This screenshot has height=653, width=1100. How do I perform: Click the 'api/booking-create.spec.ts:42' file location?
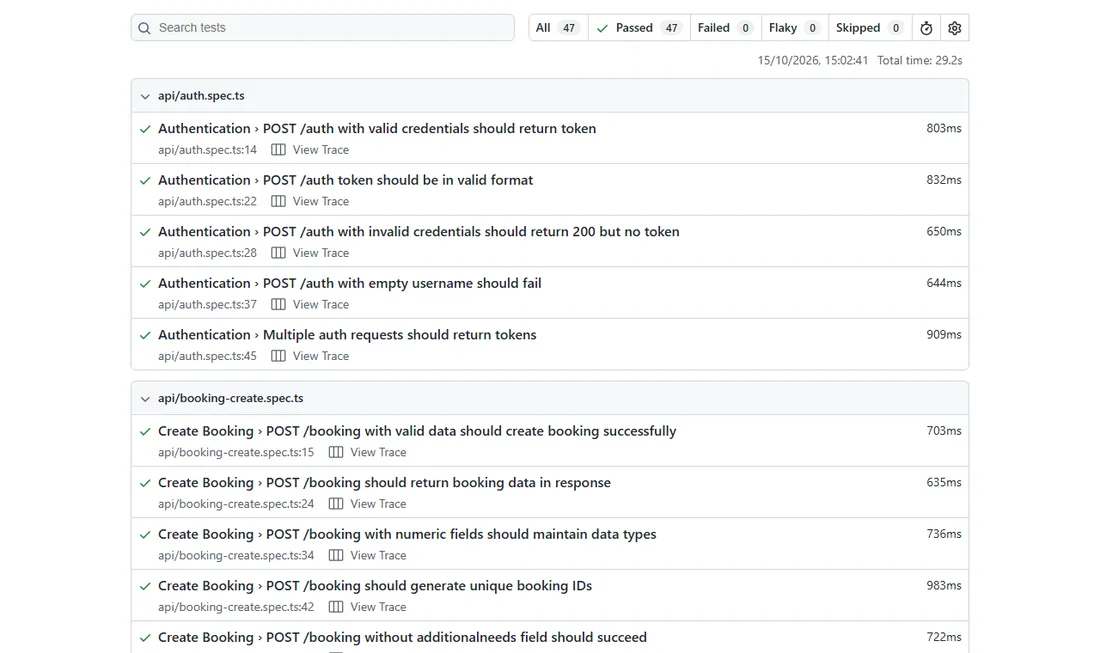[x=236, y=607]
